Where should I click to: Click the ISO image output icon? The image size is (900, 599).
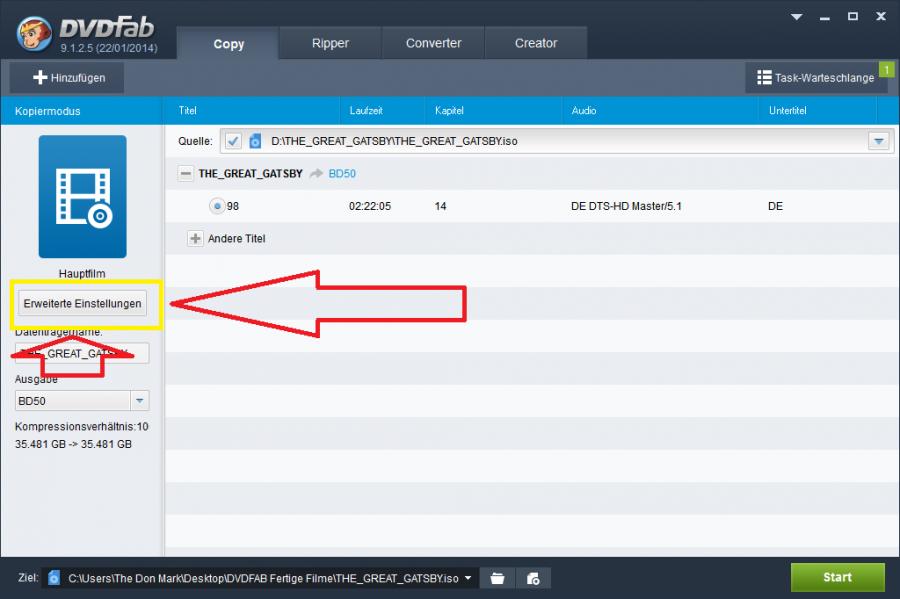(533, 578)
